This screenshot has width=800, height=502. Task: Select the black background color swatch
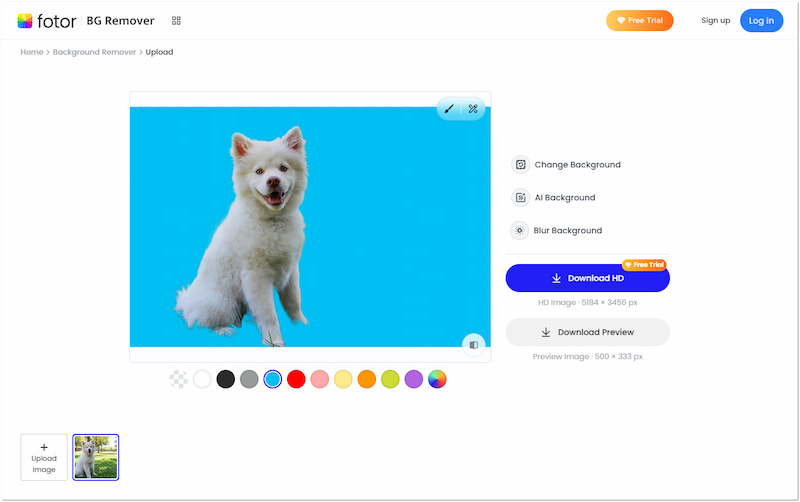(226, 379)
